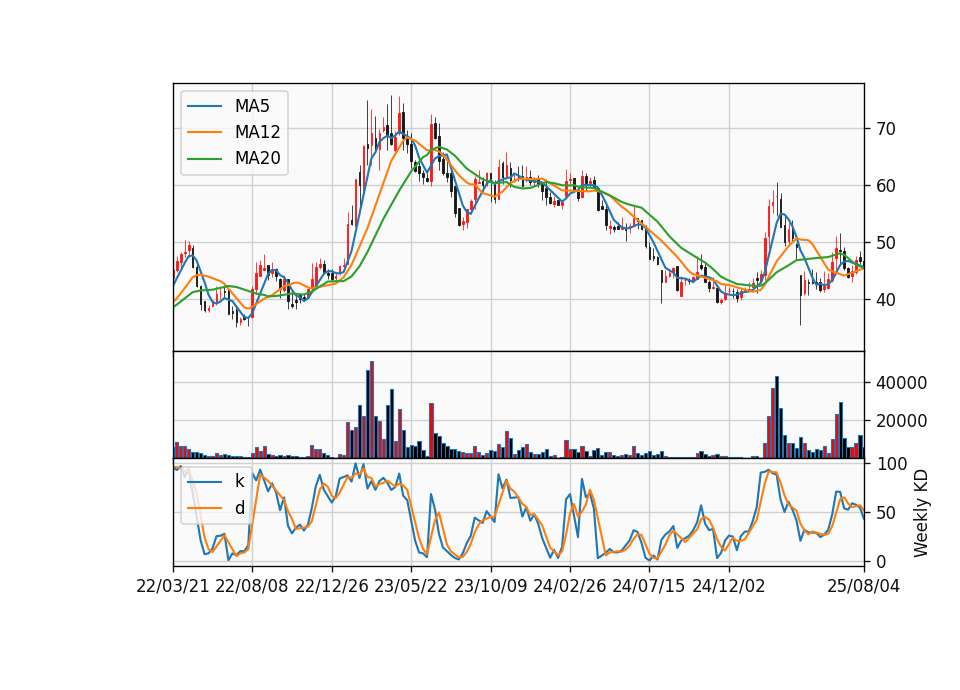Click the blue MA5 legend line sample
The height and width of the screenshot is (690, 960).
click(x=204, y=106)
